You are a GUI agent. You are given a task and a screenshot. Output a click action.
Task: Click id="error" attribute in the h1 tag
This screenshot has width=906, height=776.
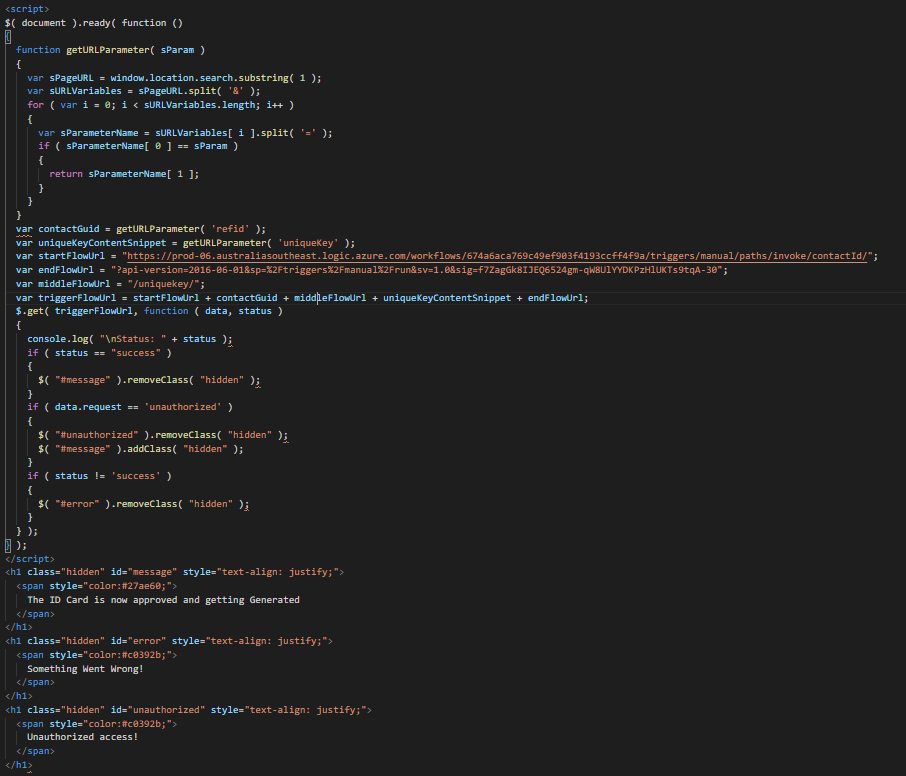pyautogui.click(x=138, y=641)
